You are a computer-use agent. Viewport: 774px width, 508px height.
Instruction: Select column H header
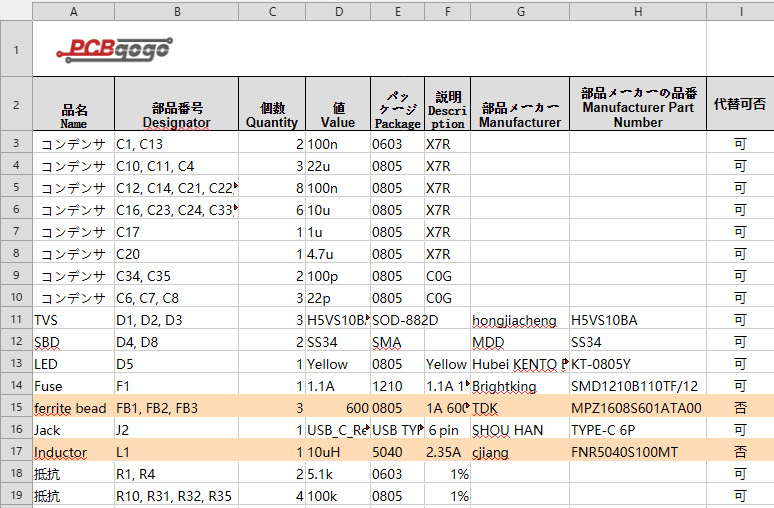(x=637, y=11)
